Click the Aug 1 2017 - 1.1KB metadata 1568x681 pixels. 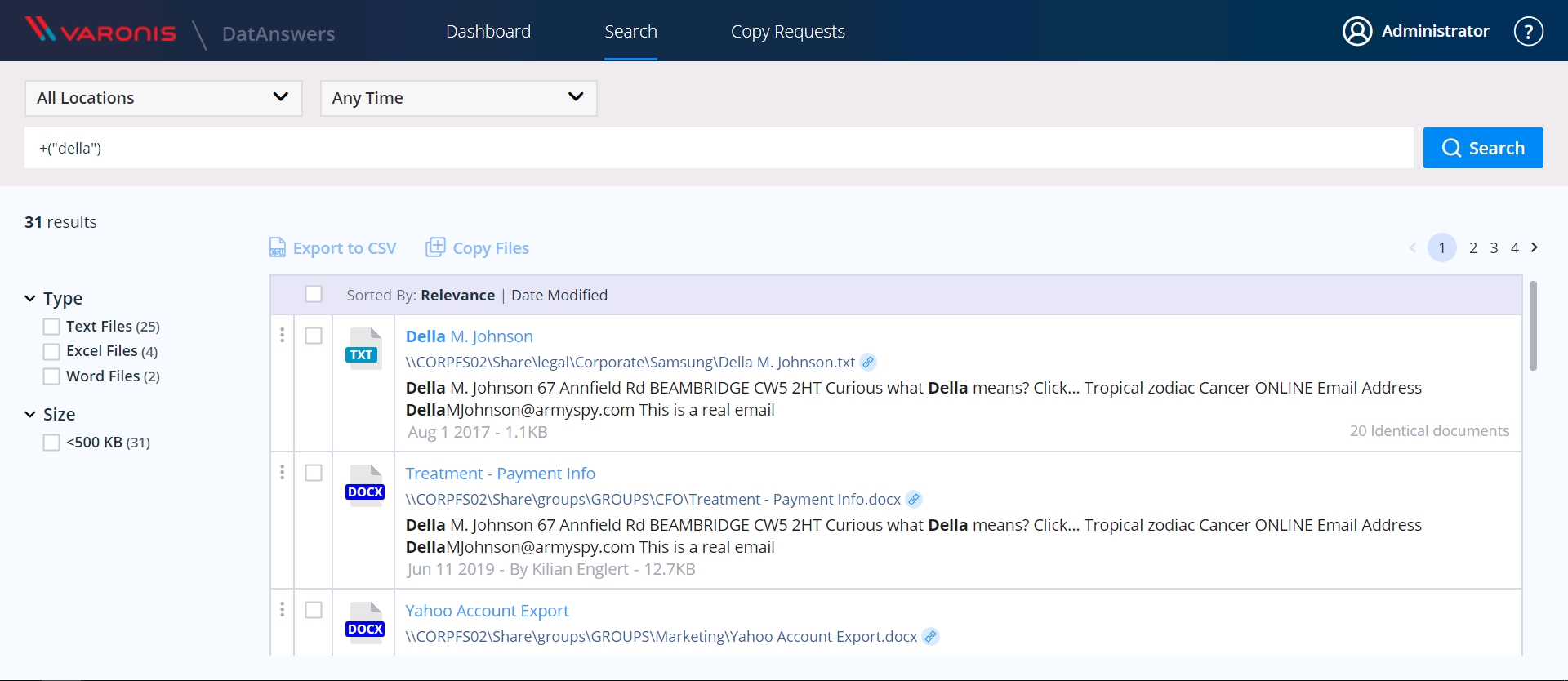(x=478, y=432)
